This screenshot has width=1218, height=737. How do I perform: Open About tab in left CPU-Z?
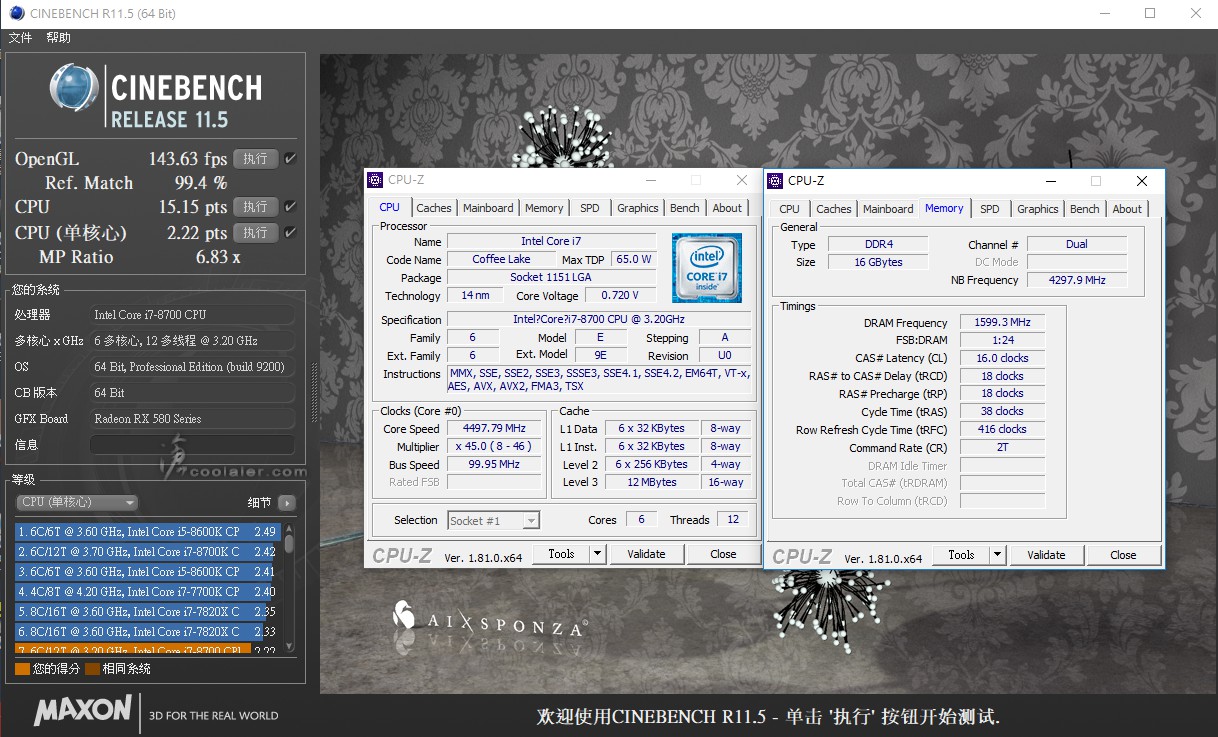[x=728, y=208]
